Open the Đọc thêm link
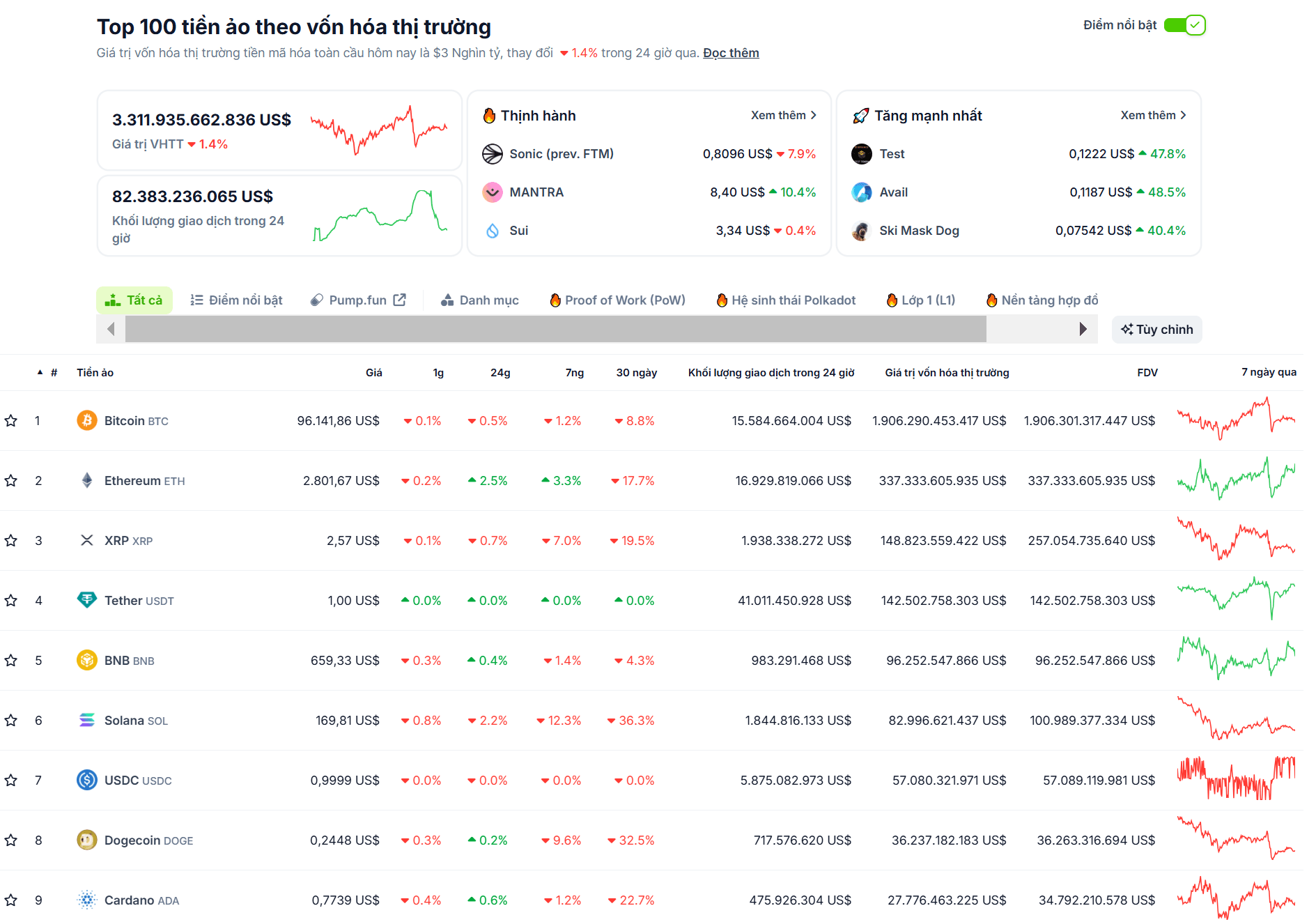Screen dimensions: 1316x922 pyautogui.click(x=731, y=53)
